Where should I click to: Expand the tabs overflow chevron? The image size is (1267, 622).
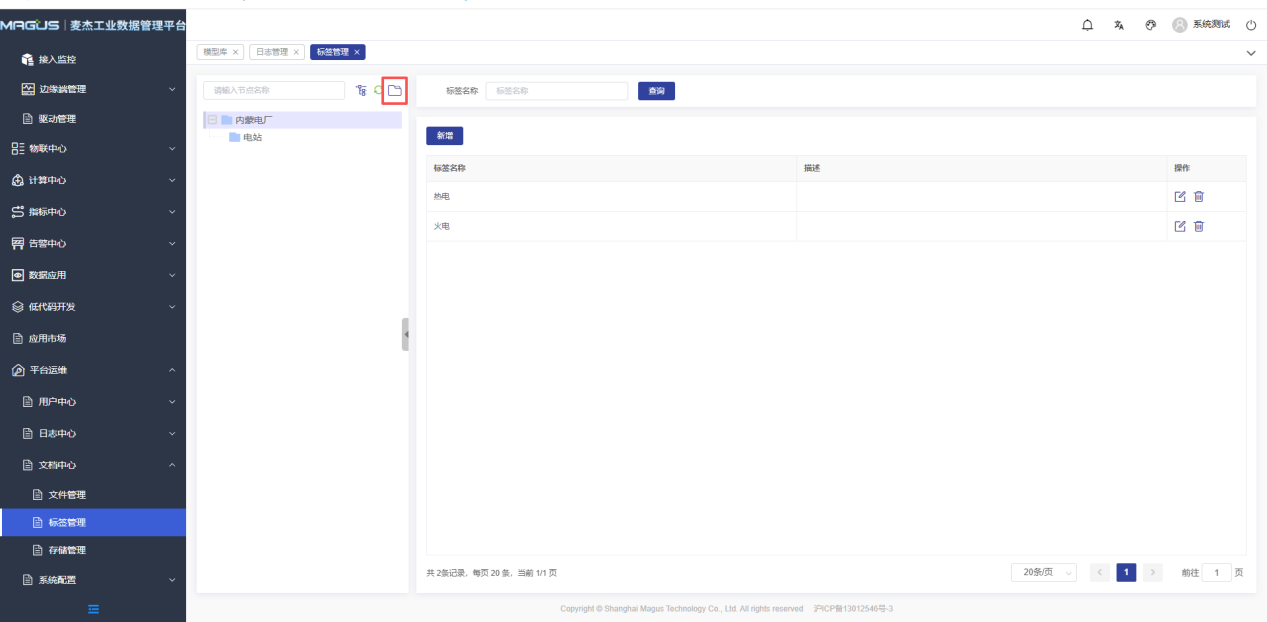[1250, 52]
